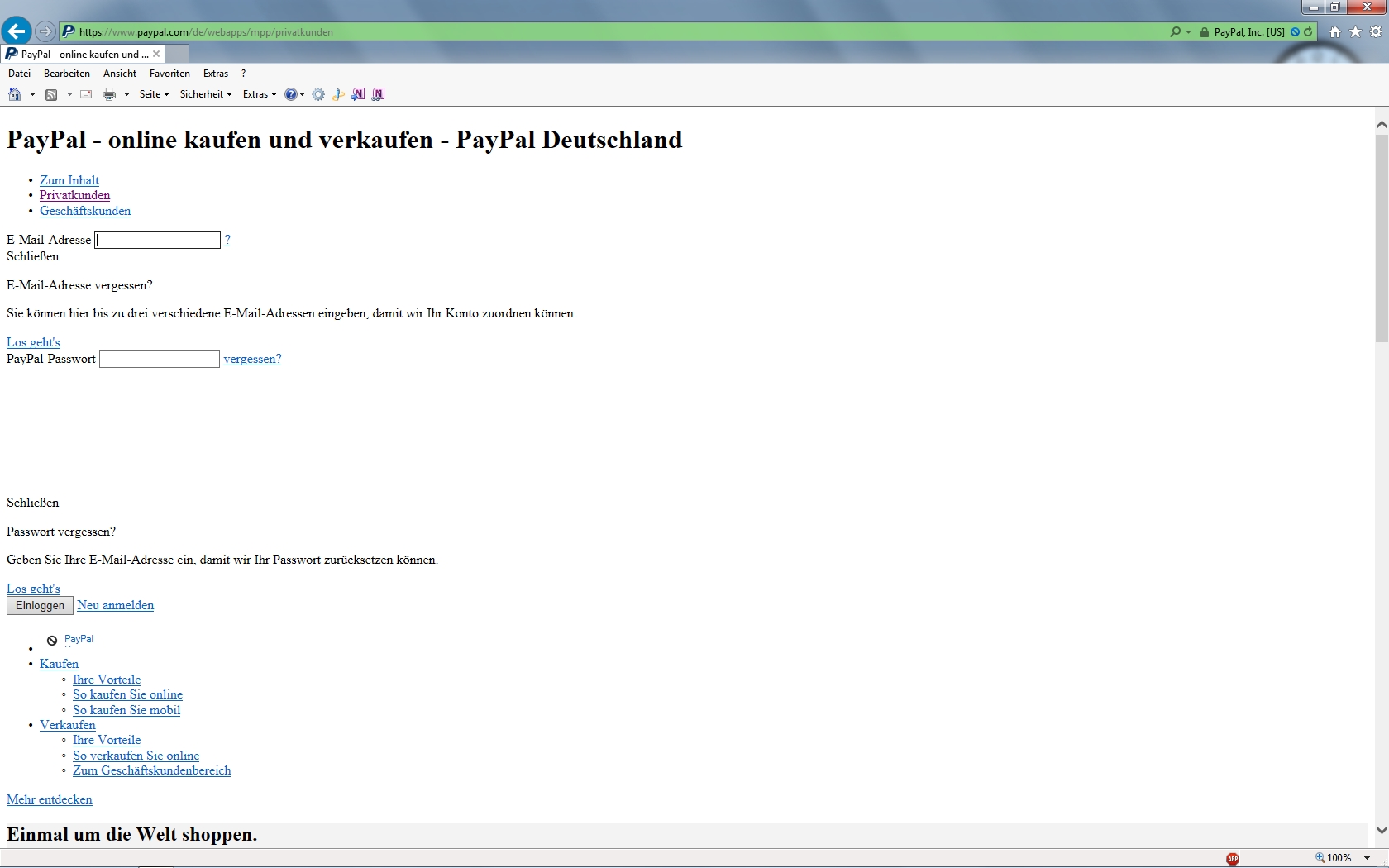Click the blue blocked-content icon in address bar
This screenshot has width=1389, height=868.
pos(1295,32)
